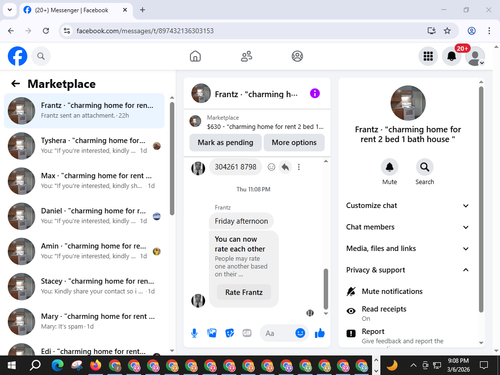Send a thumbs-up like
The height and width of the screenshot is (375, 500).
(x=320, y=333)
